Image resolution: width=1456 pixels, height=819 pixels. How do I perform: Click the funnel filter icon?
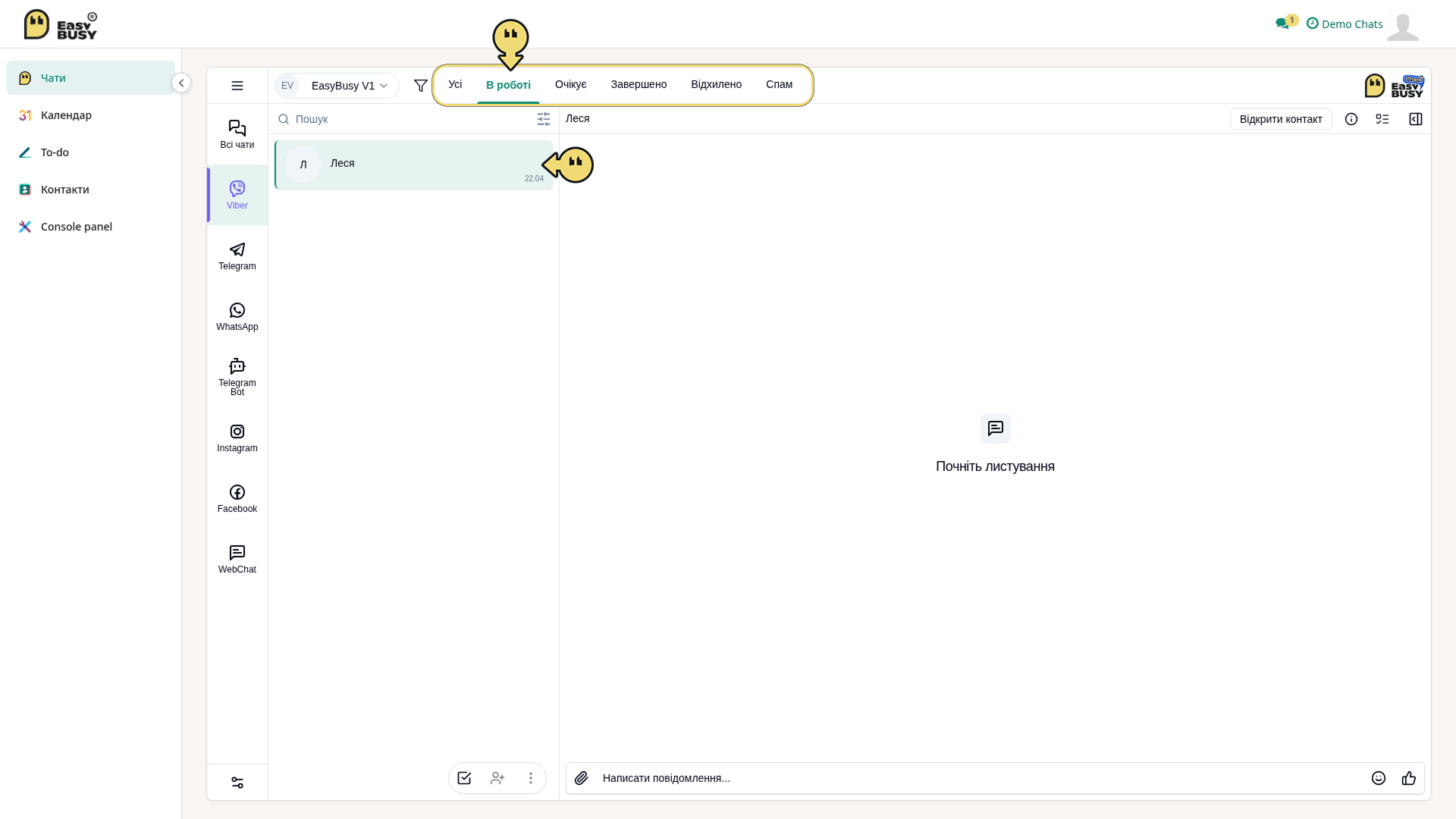point(421,86)
